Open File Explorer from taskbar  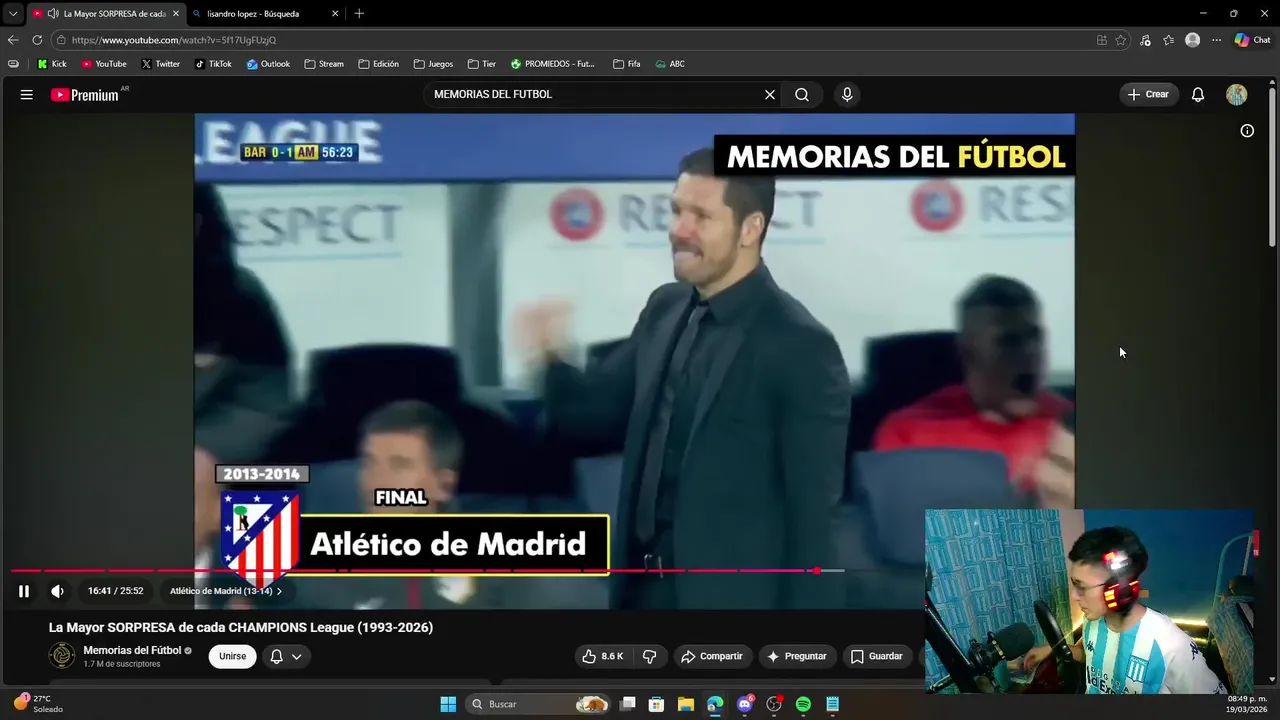[685, 704]
